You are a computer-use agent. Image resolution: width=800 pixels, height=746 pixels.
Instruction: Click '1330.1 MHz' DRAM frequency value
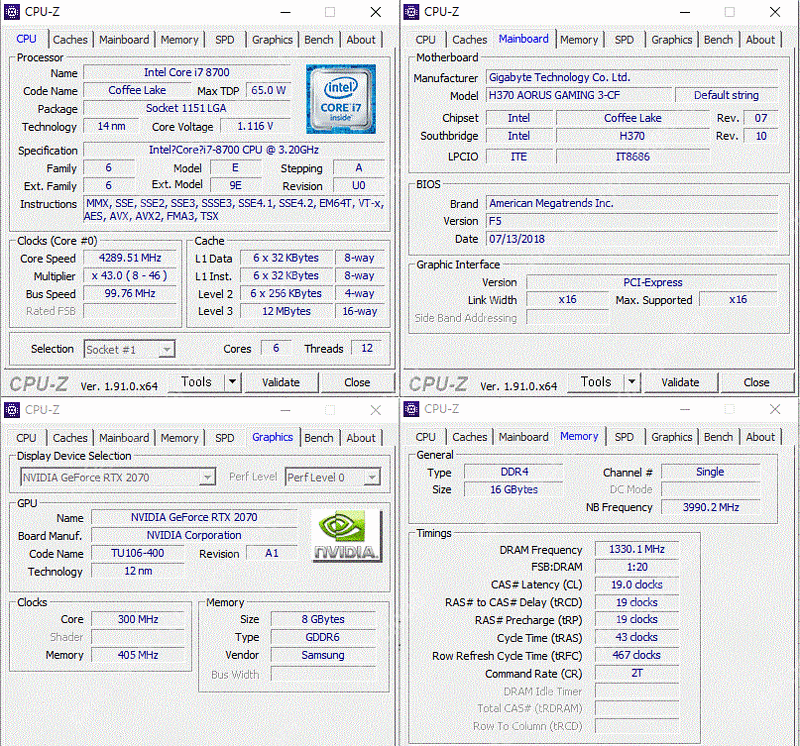coord(637,549)
